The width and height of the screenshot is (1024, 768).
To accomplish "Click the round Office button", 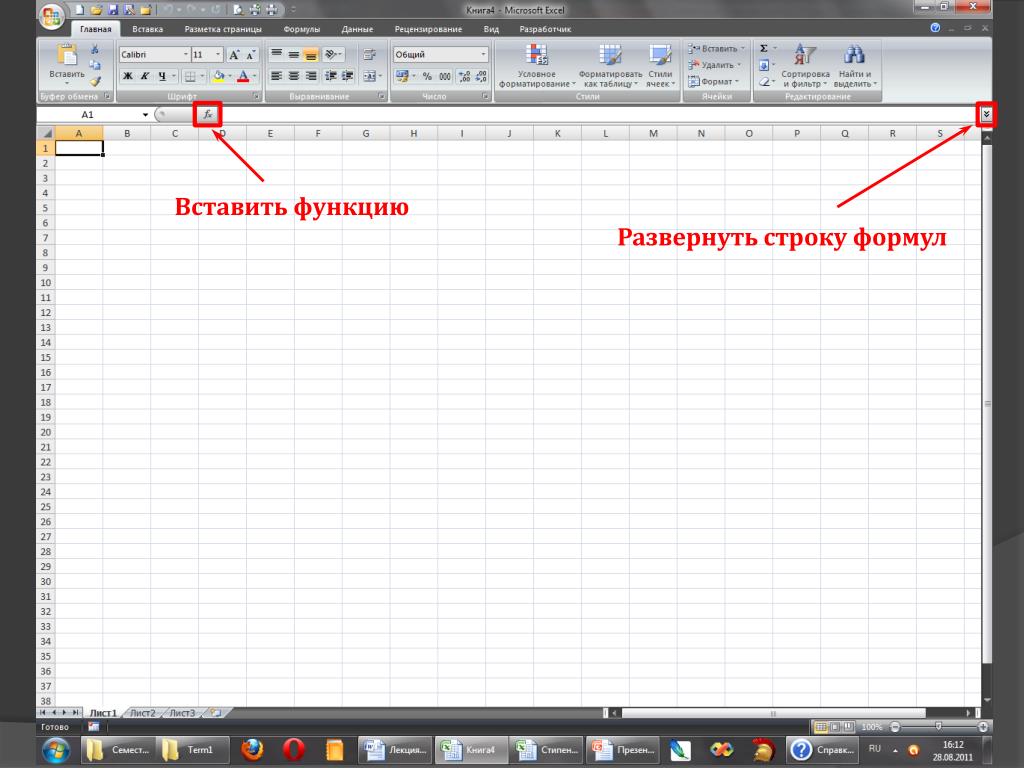I will pos(51,17).
